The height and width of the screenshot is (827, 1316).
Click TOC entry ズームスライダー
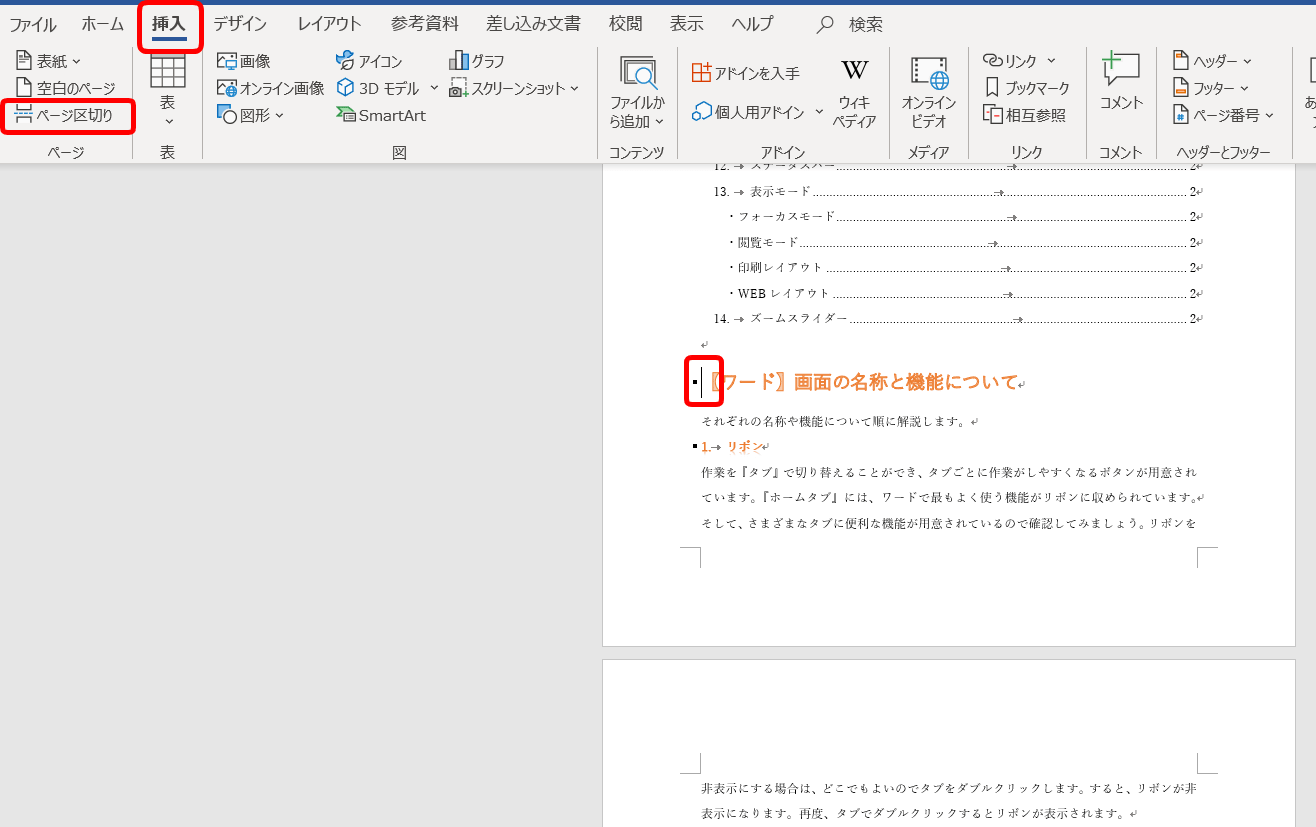point(798,319)
